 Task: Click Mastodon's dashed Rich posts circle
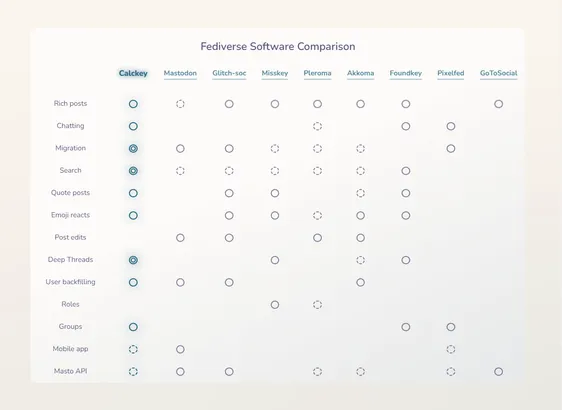tap(180, 104)
